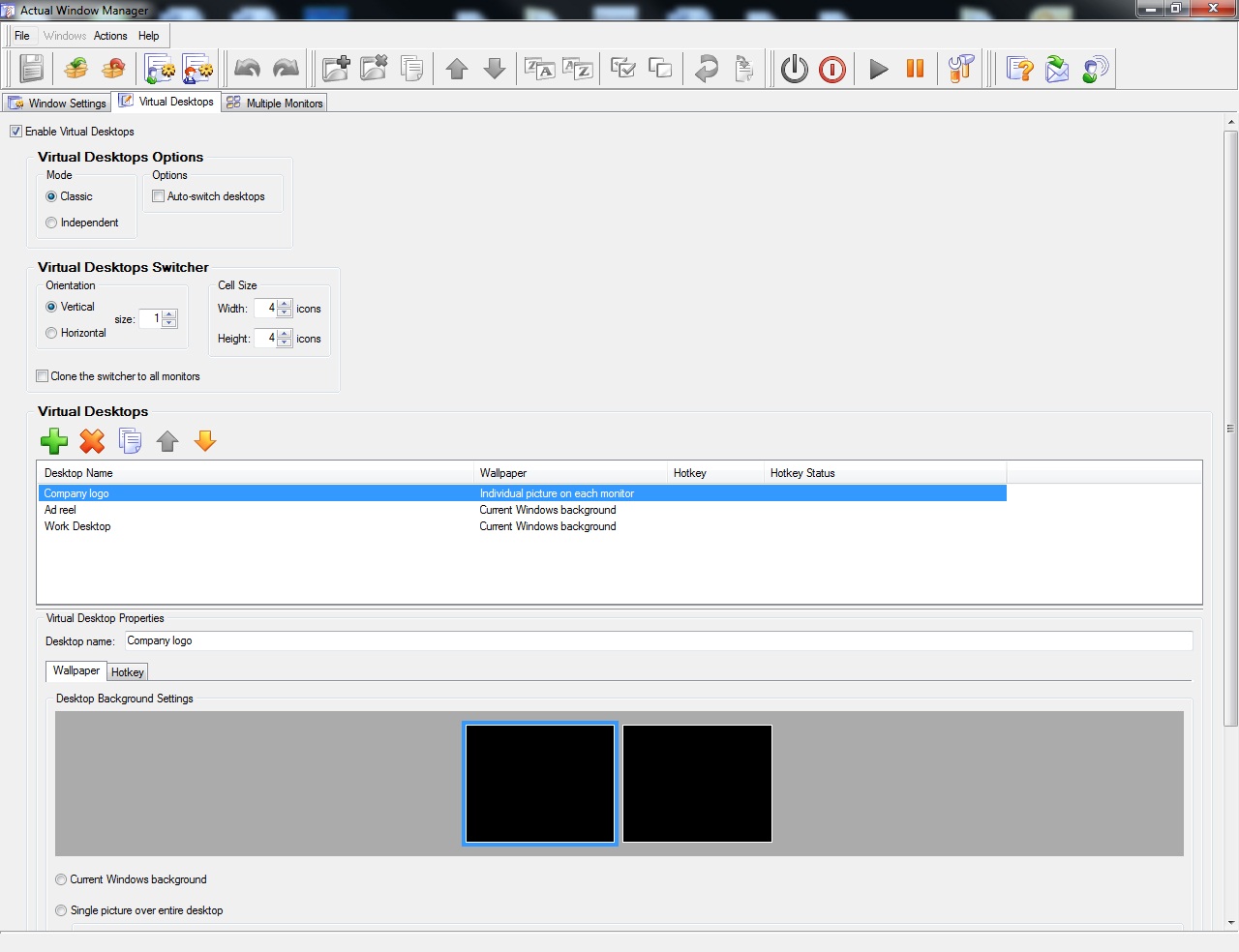Image resolution: width=1239 pixels, height=952 pixels.
Task: Open the Hotkey properties tab
Action: pos(127,672)
